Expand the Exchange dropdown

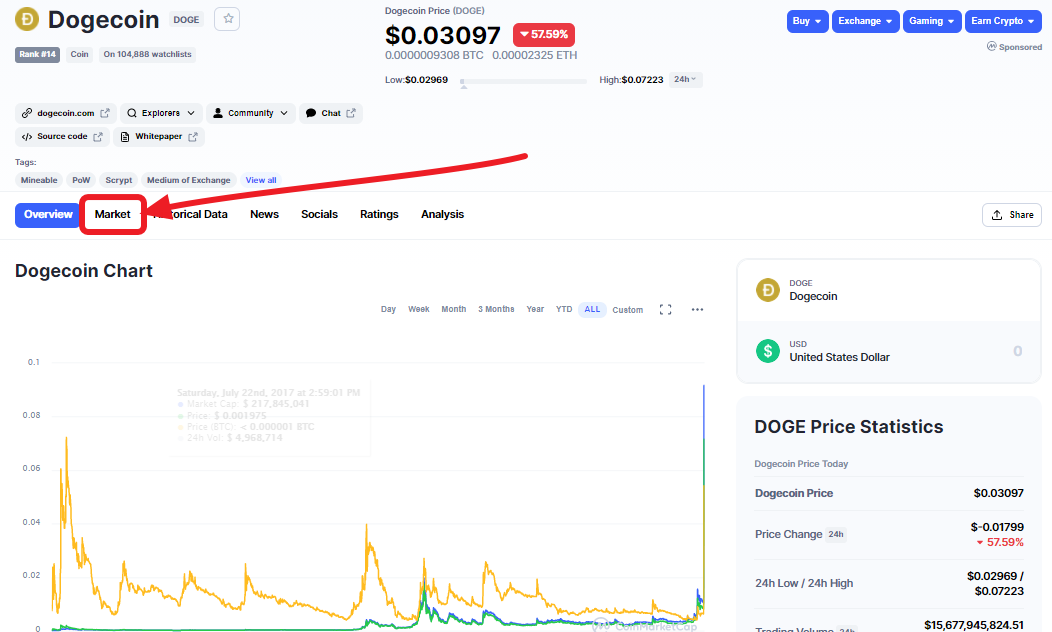(x=865, y=21)
